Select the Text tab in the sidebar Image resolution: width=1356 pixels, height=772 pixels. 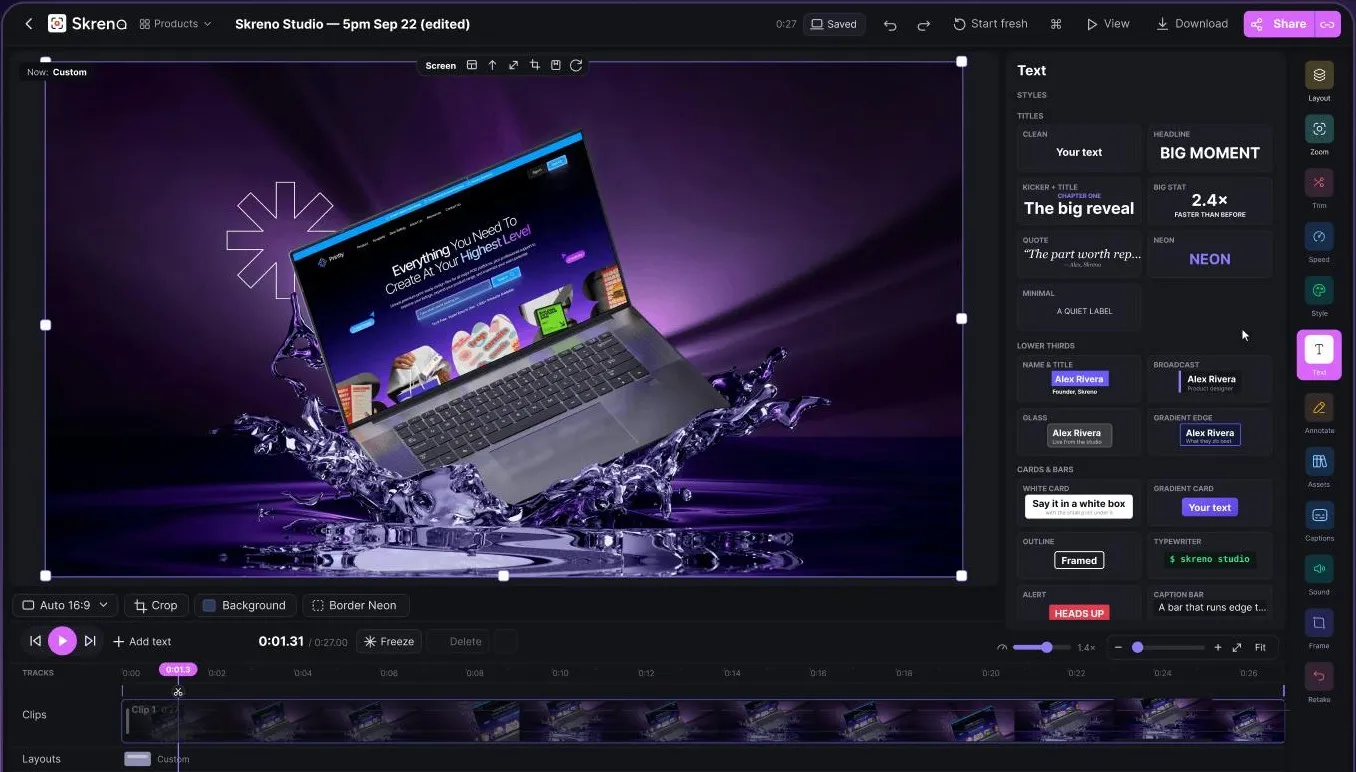pyautogui.click(x=1319, y=355)
